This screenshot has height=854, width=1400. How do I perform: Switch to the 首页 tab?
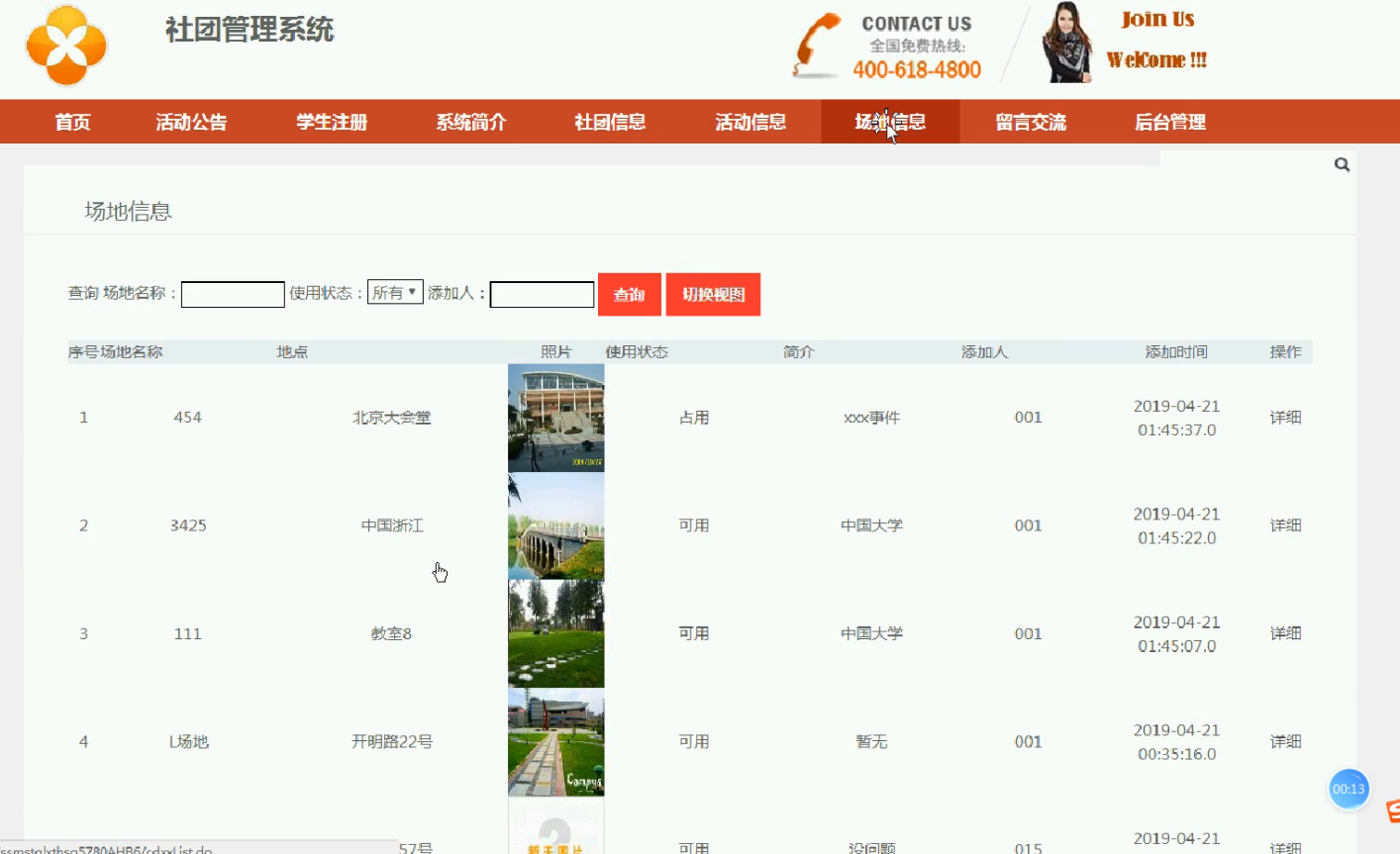coord(73,121)
